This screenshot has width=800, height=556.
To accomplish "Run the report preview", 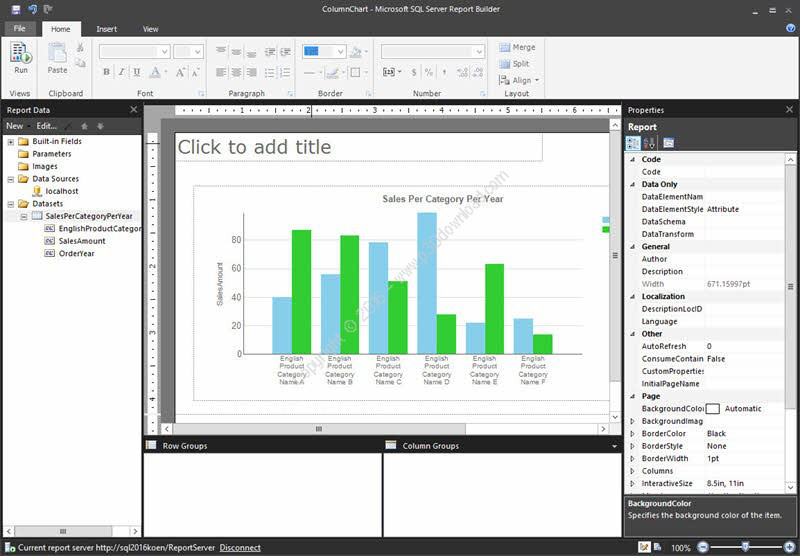I will 21,58.
